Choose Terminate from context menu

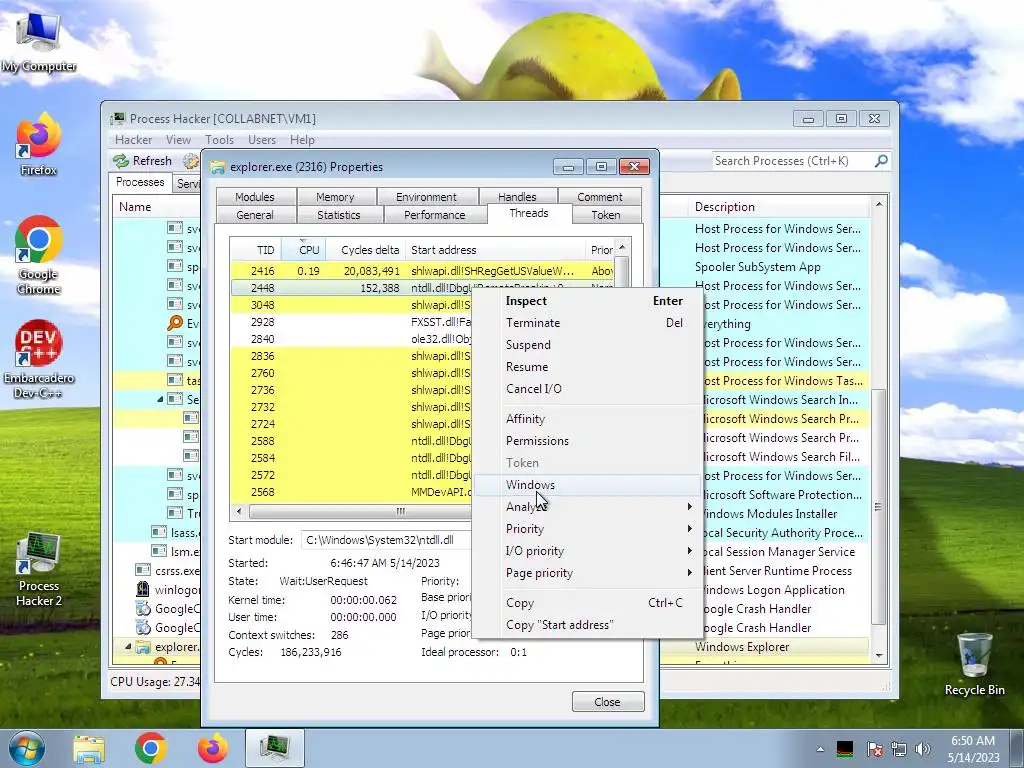point(586,323)
